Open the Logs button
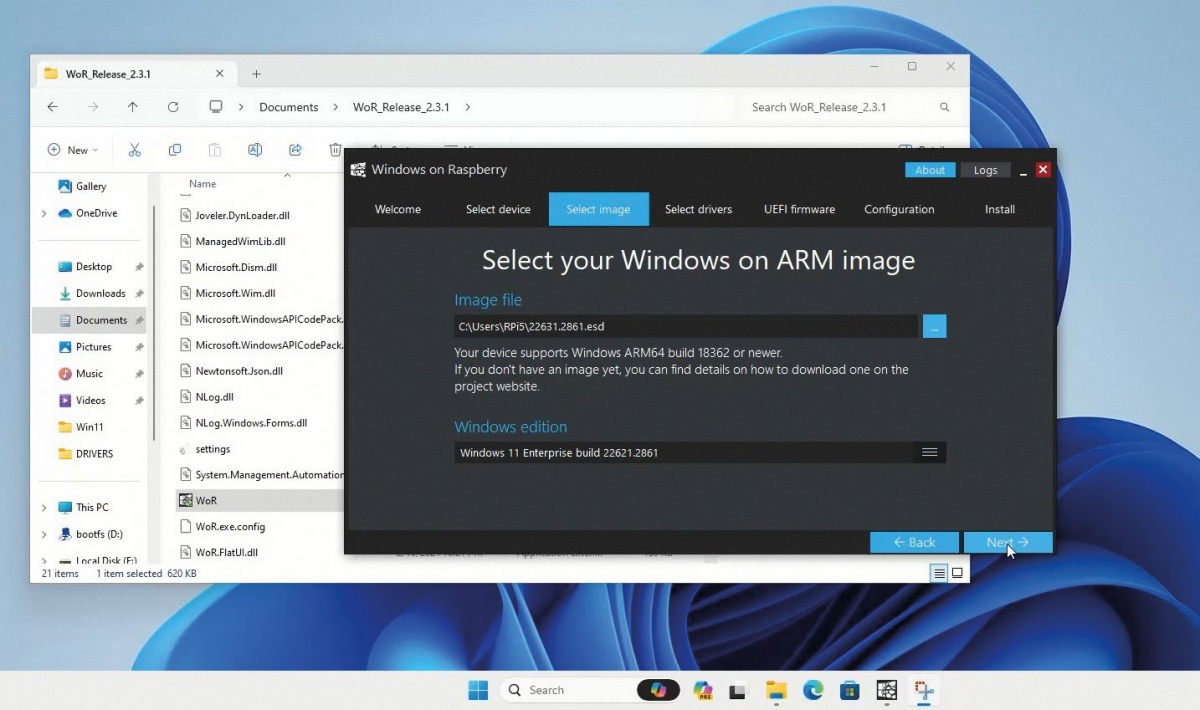 pyautogui.click(x=985, y=170)
